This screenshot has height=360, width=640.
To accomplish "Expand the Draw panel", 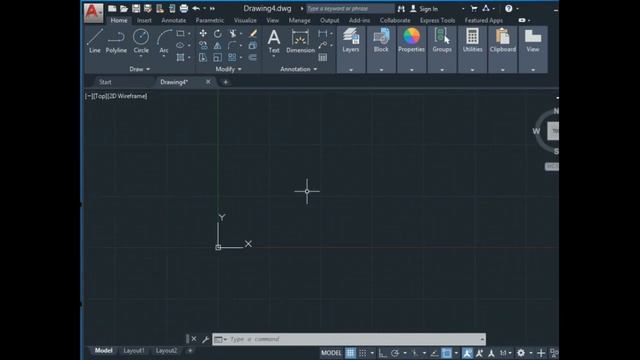I will click(140, 69).
